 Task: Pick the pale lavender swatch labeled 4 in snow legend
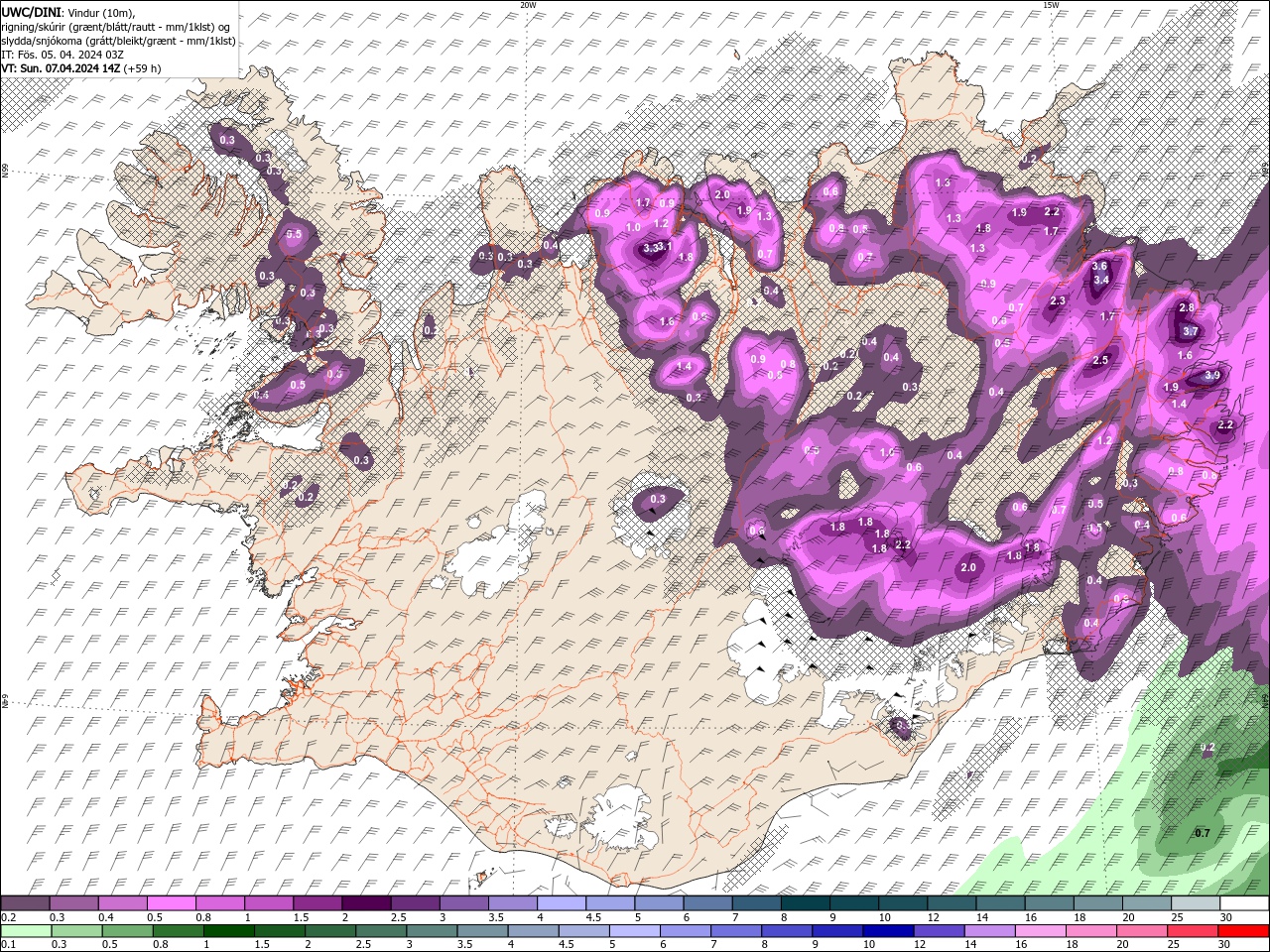click(561, 903)
